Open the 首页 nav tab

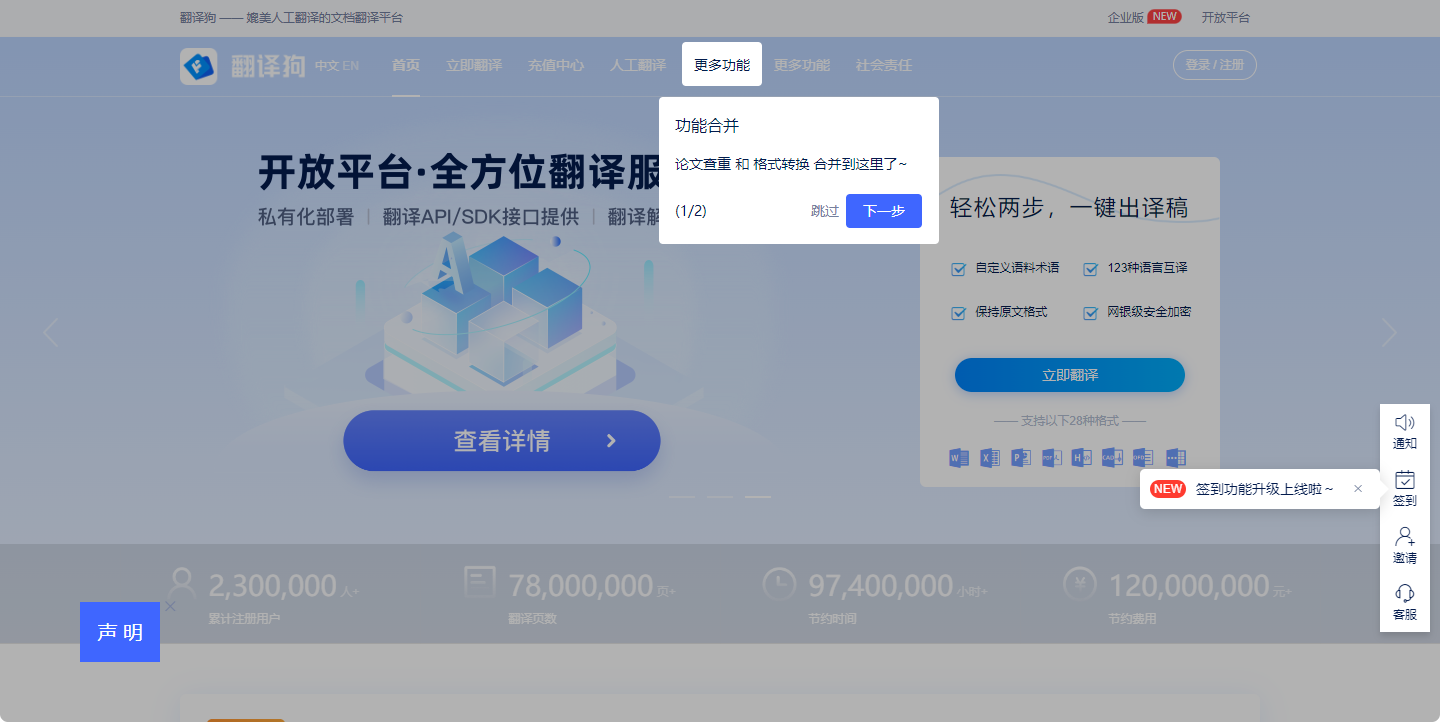click(406, 65)
